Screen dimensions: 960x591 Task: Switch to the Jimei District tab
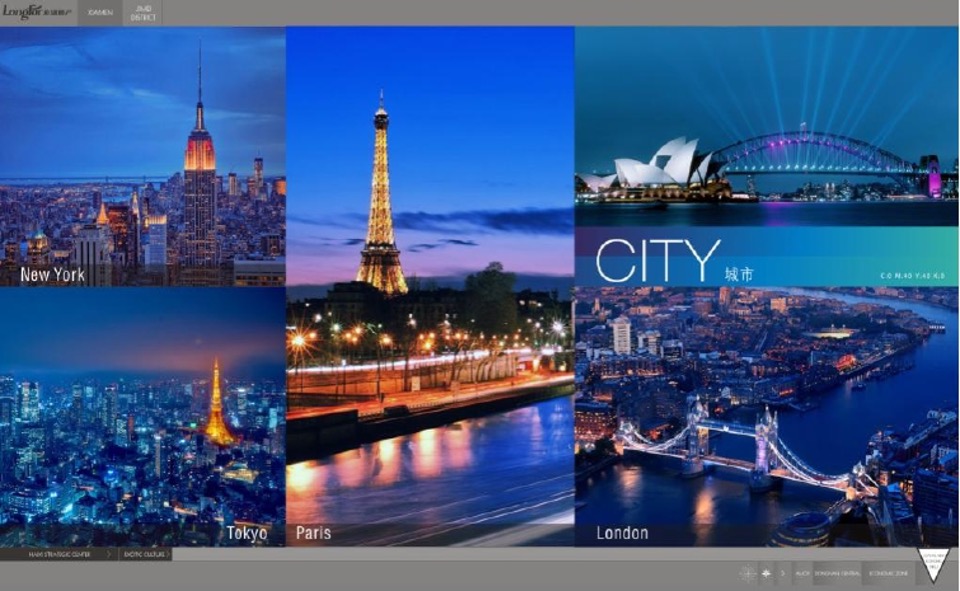144,12
